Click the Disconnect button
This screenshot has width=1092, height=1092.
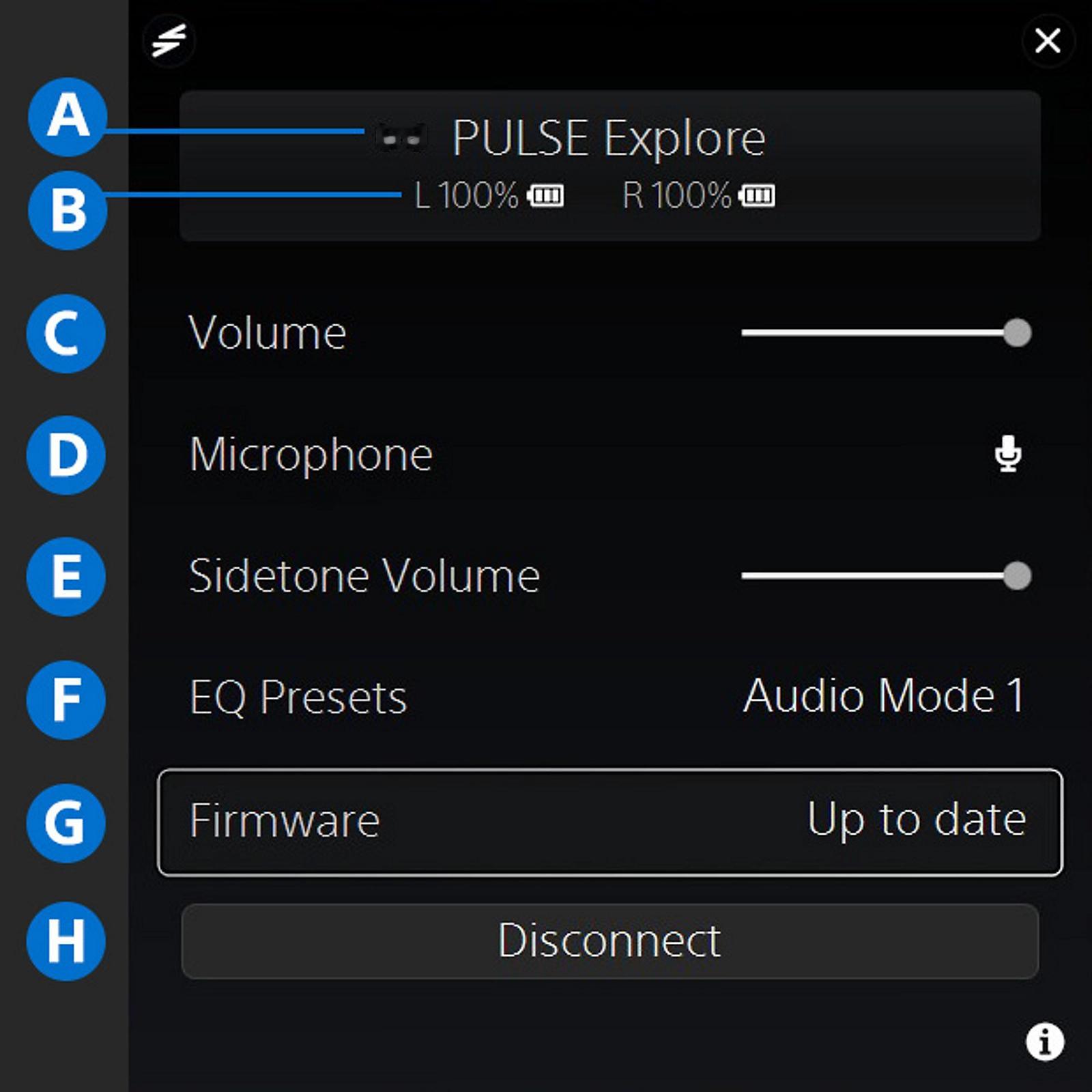click(x=610, y=941)
